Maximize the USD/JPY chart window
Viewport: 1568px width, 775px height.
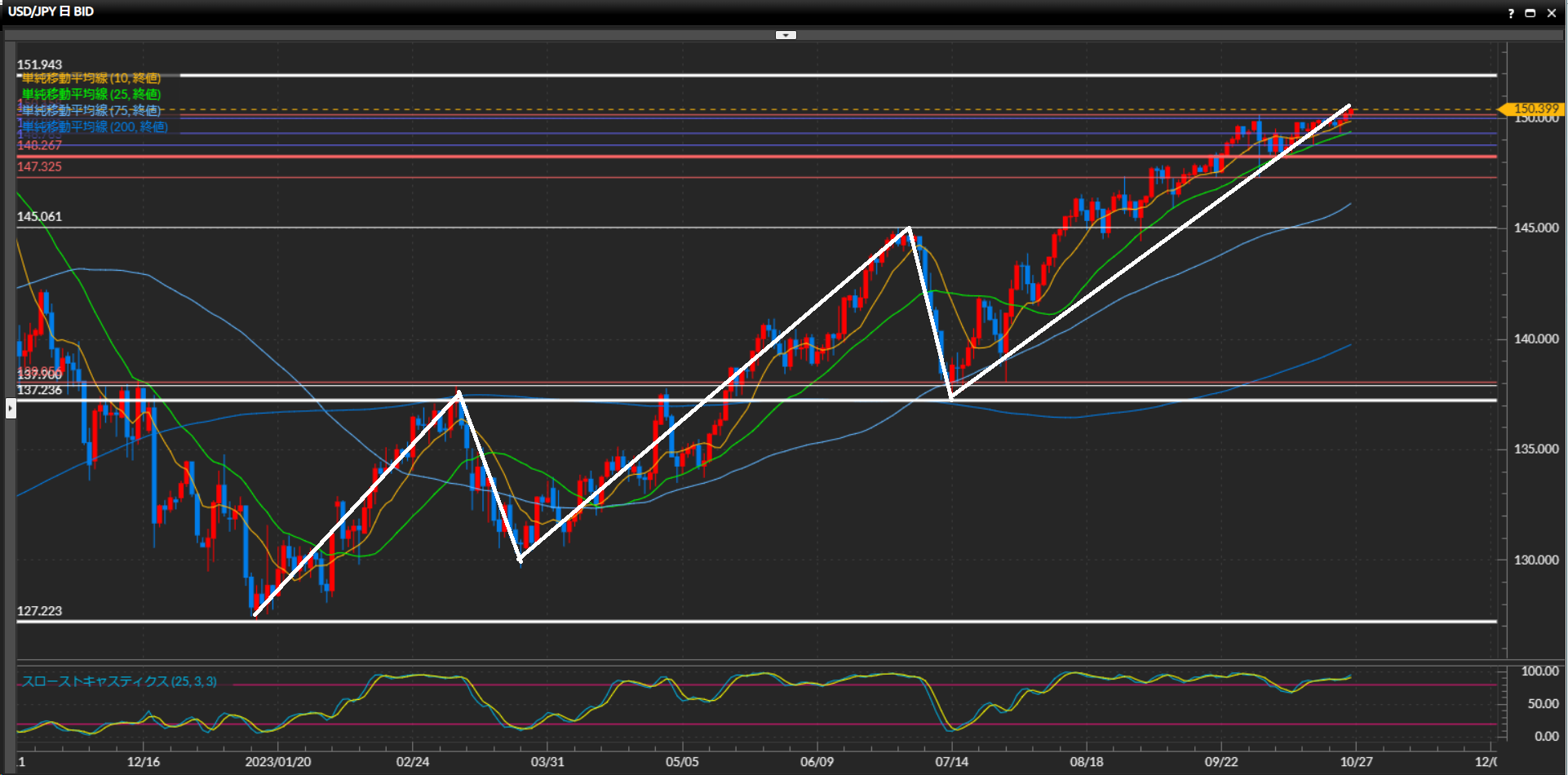(1530, 13)
